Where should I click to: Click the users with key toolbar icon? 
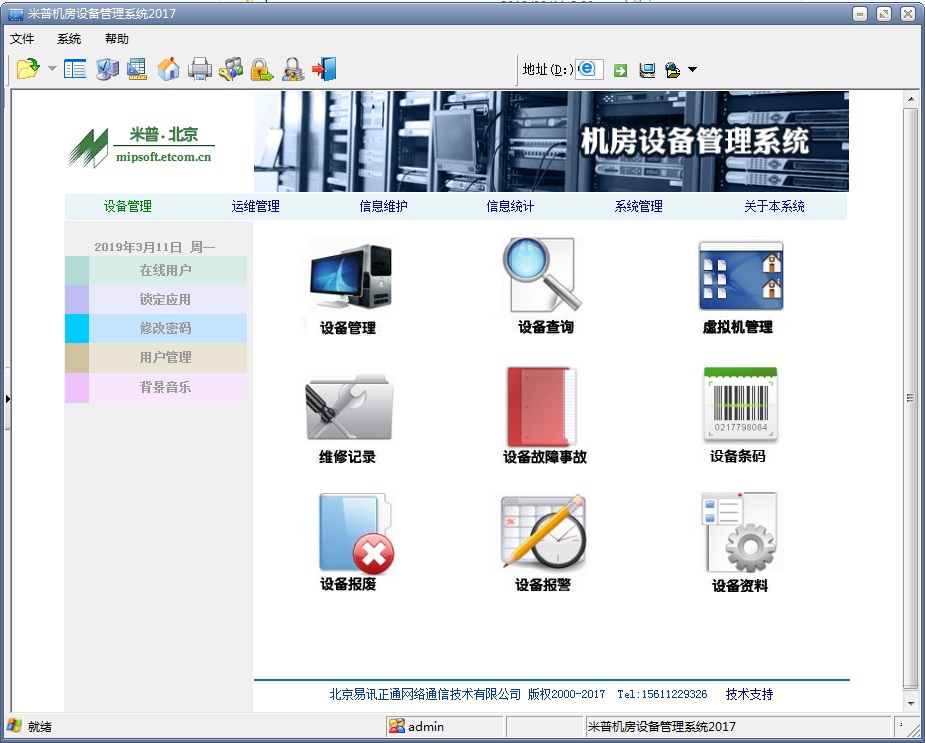click(231, 69)
